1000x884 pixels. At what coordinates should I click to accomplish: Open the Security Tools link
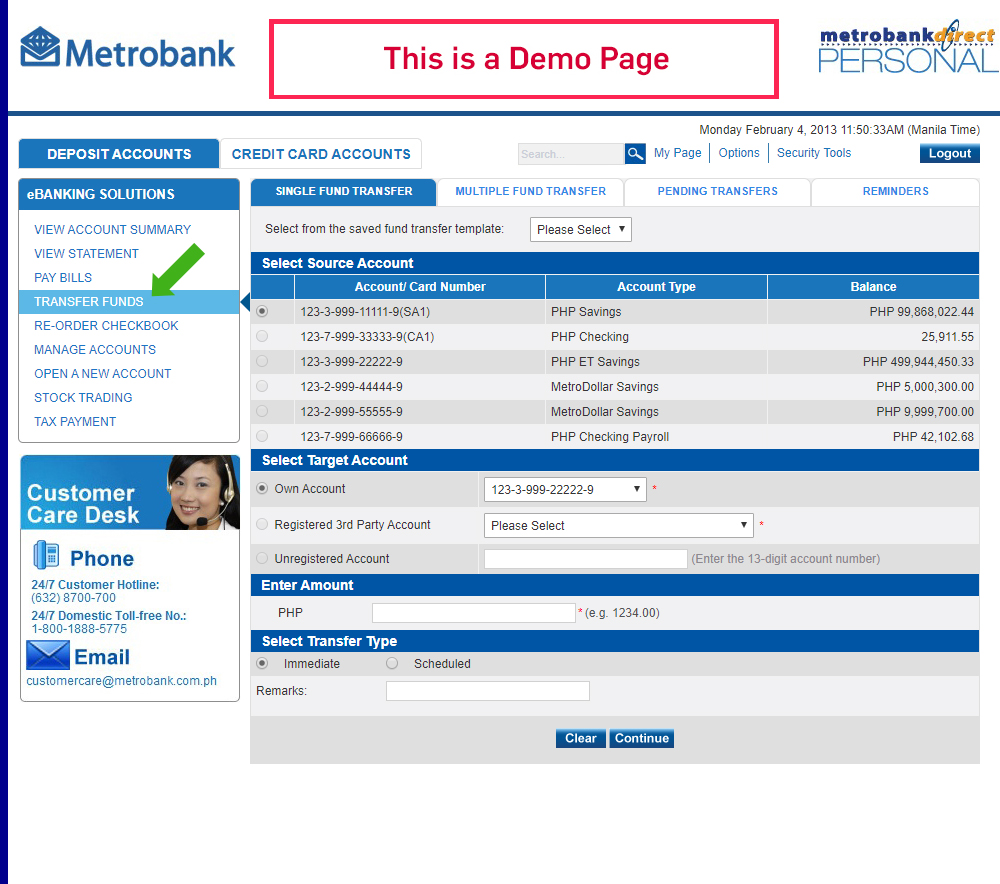click(814, 153)
